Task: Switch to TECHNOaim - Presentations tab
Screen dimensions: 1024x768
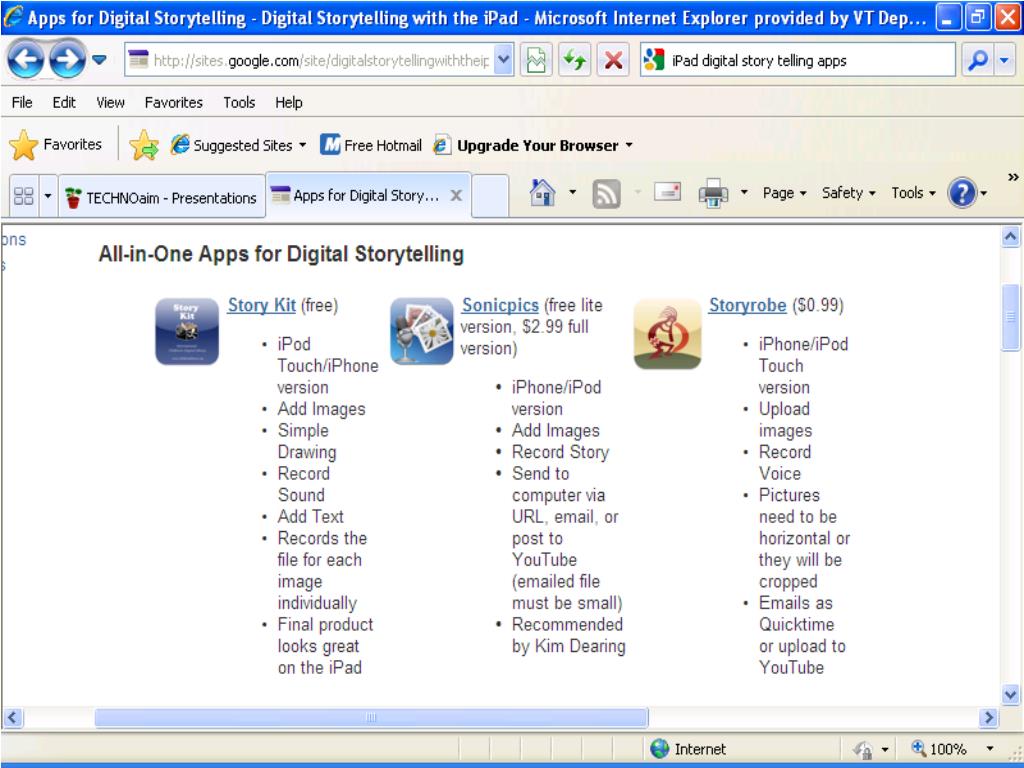Action: (x=162, y=197)
